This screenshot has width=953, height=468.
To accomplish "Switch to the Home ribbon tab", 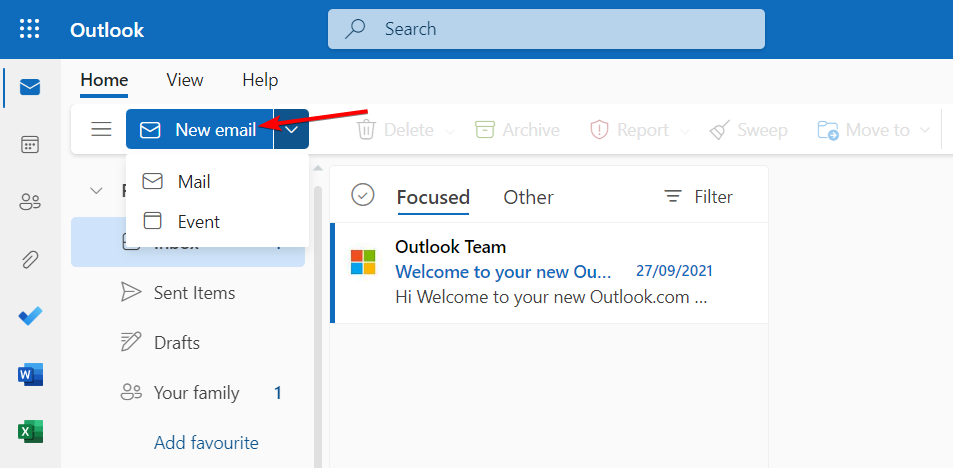I will pyautogui.click(x=104, y=80).
